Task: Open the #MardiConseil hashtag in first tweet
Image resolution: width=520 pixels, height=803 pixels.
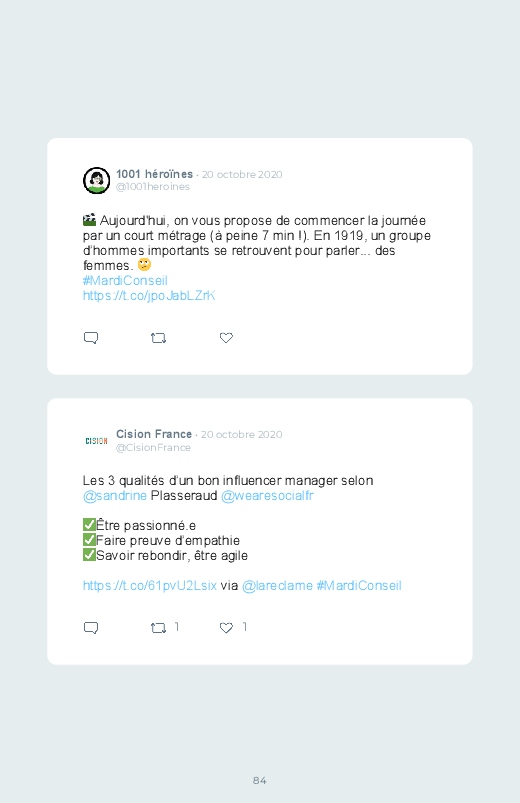Action: coord(125,281)
